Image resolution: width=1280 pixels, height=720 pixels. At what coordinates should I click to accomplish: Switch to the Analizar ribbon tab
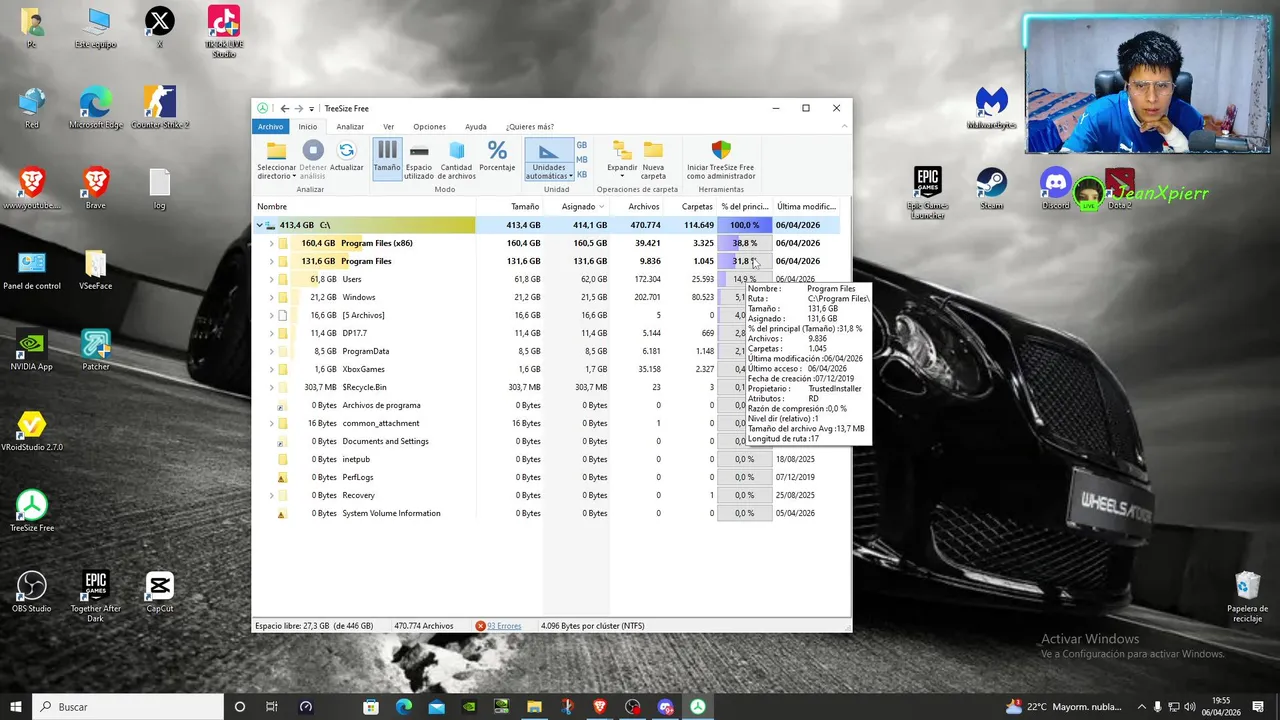[350, 127]
